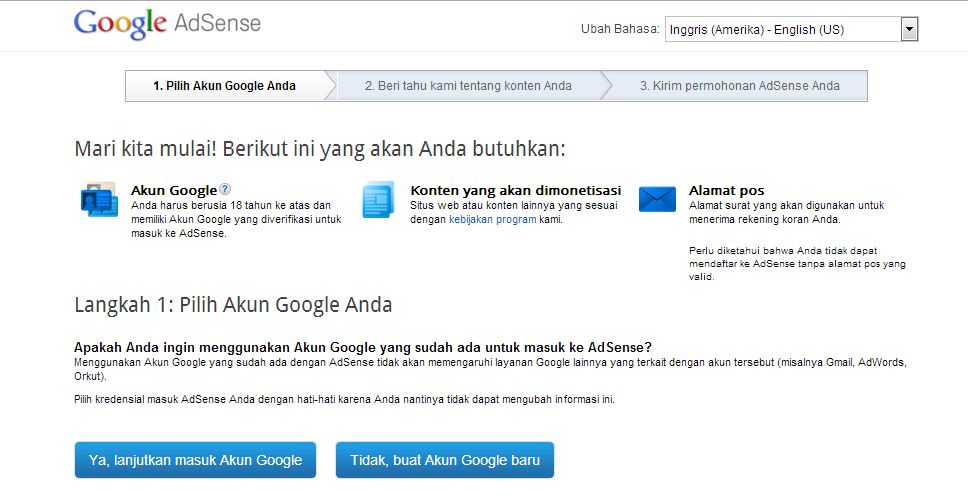
Task: Click Tidak, buat Akun Google baru button
Action: [x=445, y=460]
